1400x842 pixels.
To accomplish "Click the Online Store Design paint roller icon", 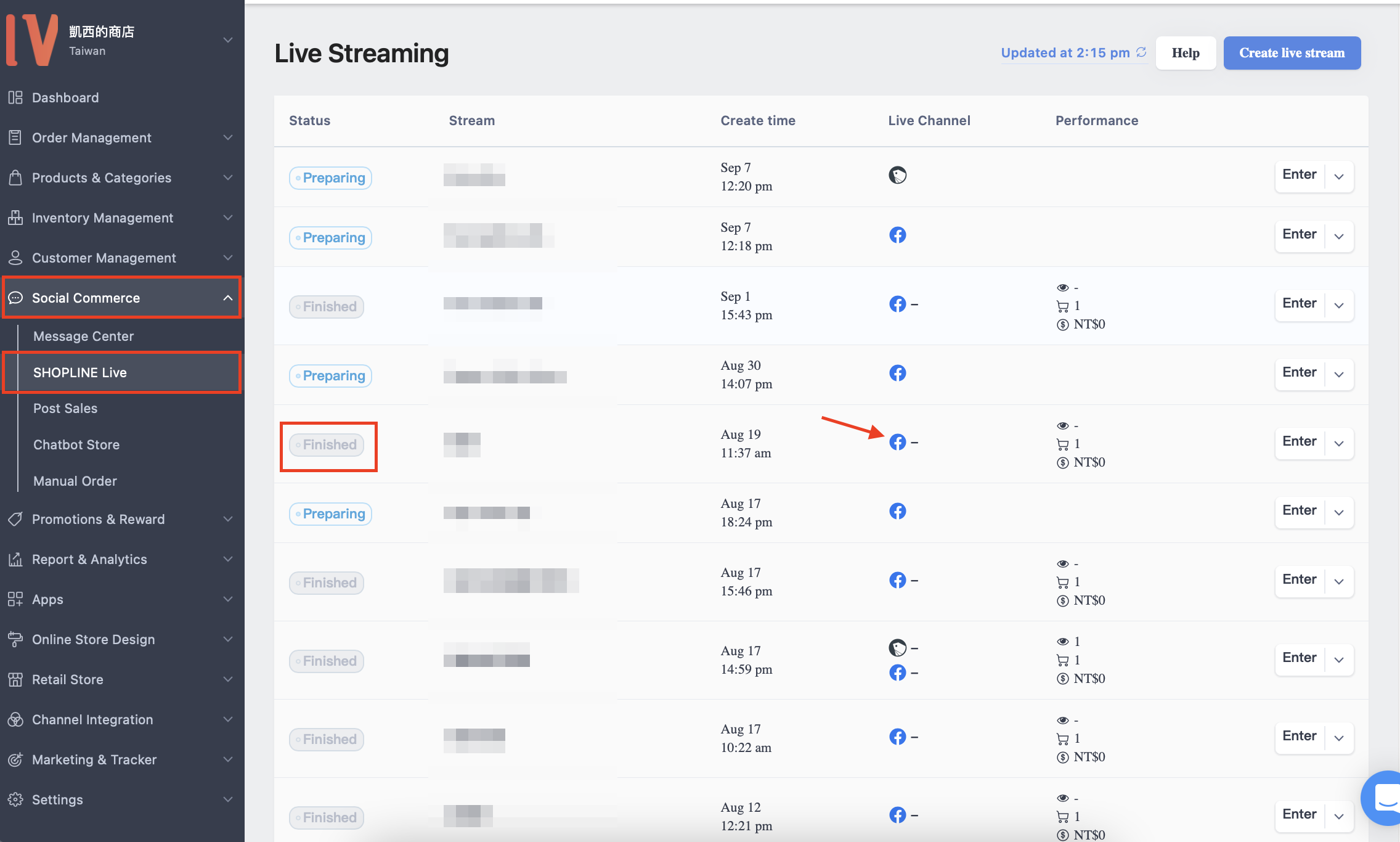I will point(15,639).
